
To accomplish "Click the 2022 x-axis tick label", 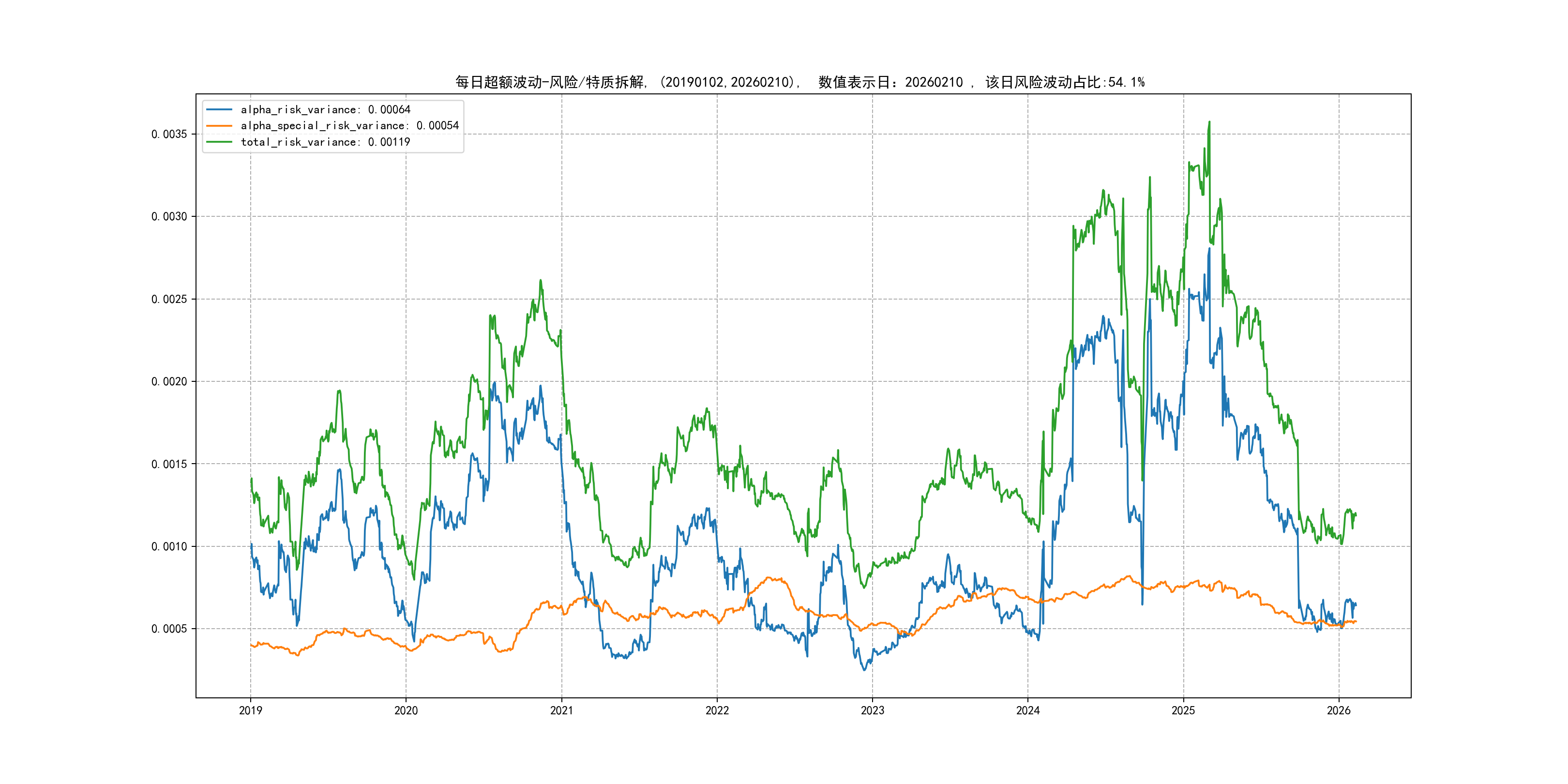I will click(x=717, y=710).
